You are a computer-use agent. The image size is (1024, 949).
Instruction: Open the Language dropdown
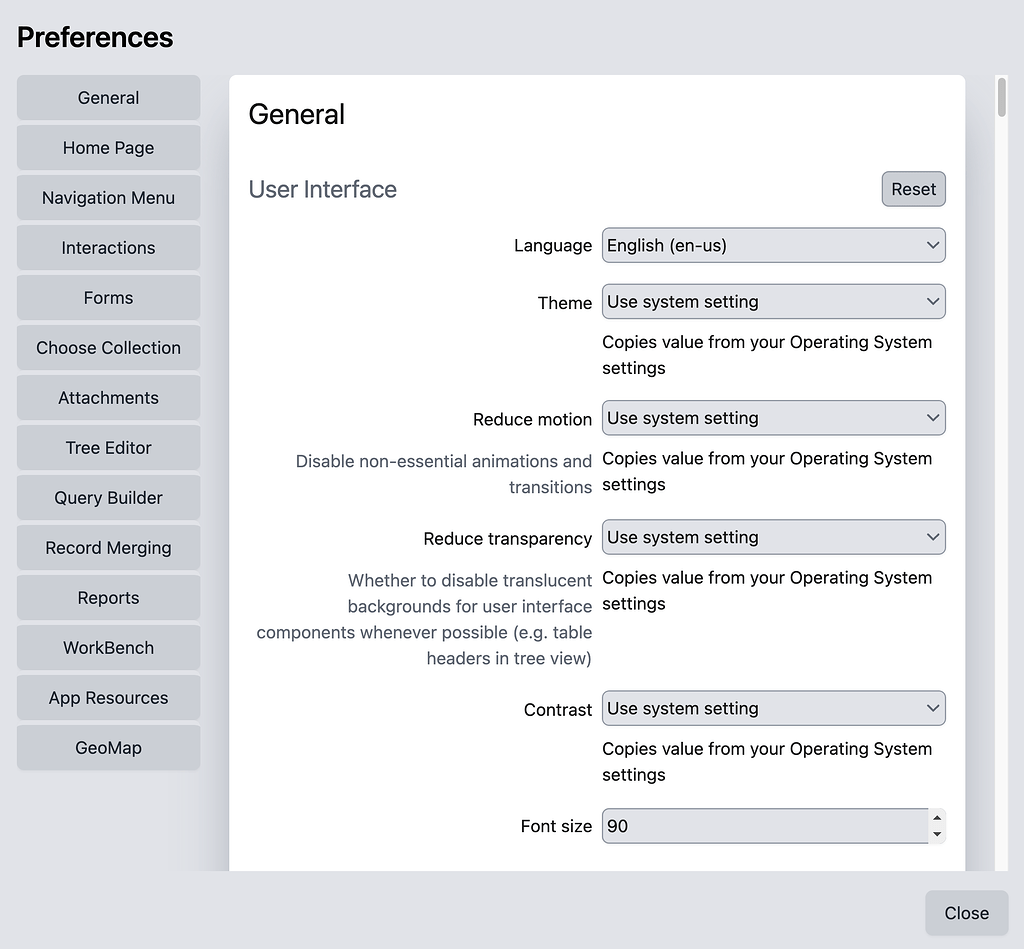coord(773,246)
